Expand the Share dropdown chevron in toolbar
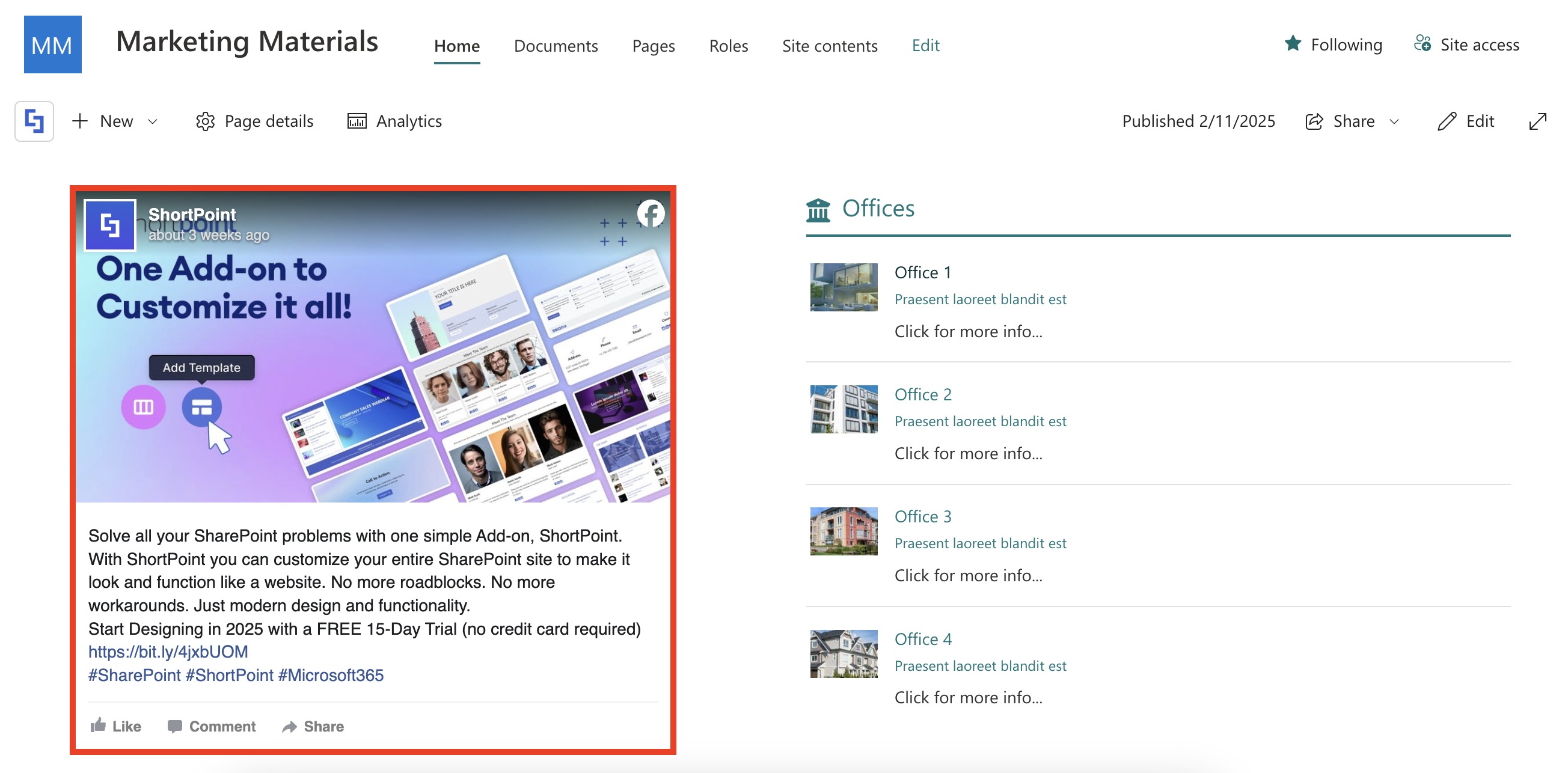1568x773 pixels. tap(1394, 121)
